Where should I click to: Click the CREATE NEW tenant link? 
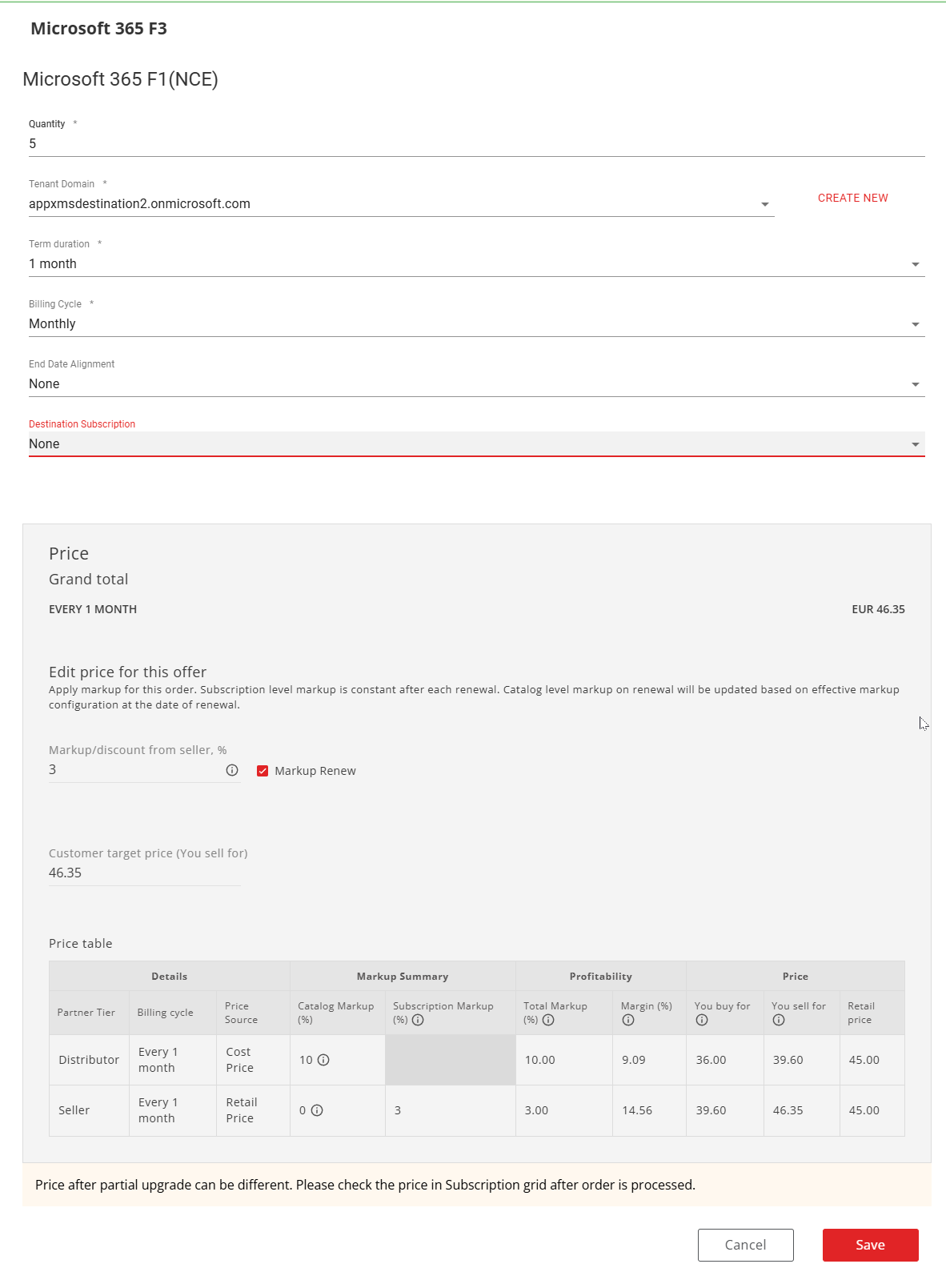click(852, 198)
